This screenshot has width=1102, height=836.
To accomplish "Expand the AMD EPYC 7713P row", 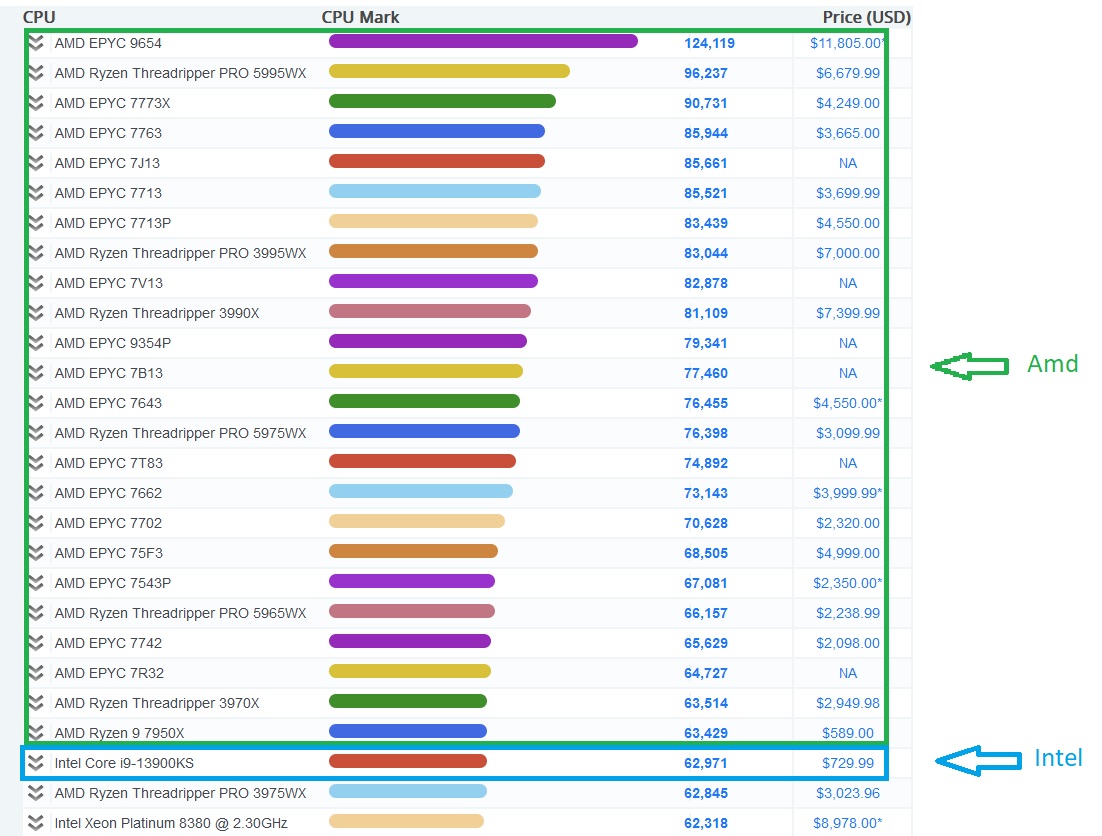I will click(x=37, y=223).
